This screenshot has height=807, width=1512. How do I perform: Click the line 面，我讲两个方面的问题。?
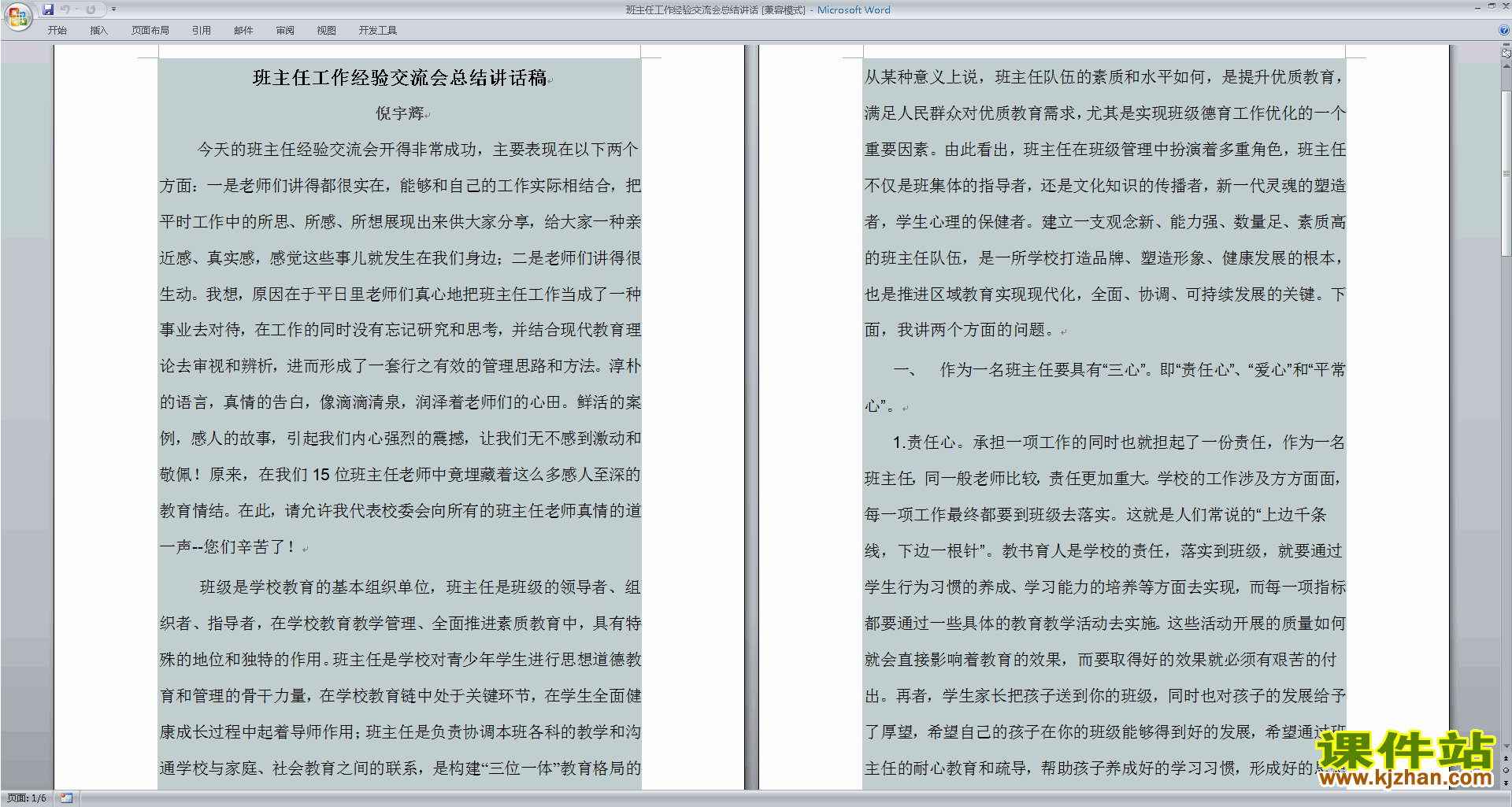pos(960,330)
